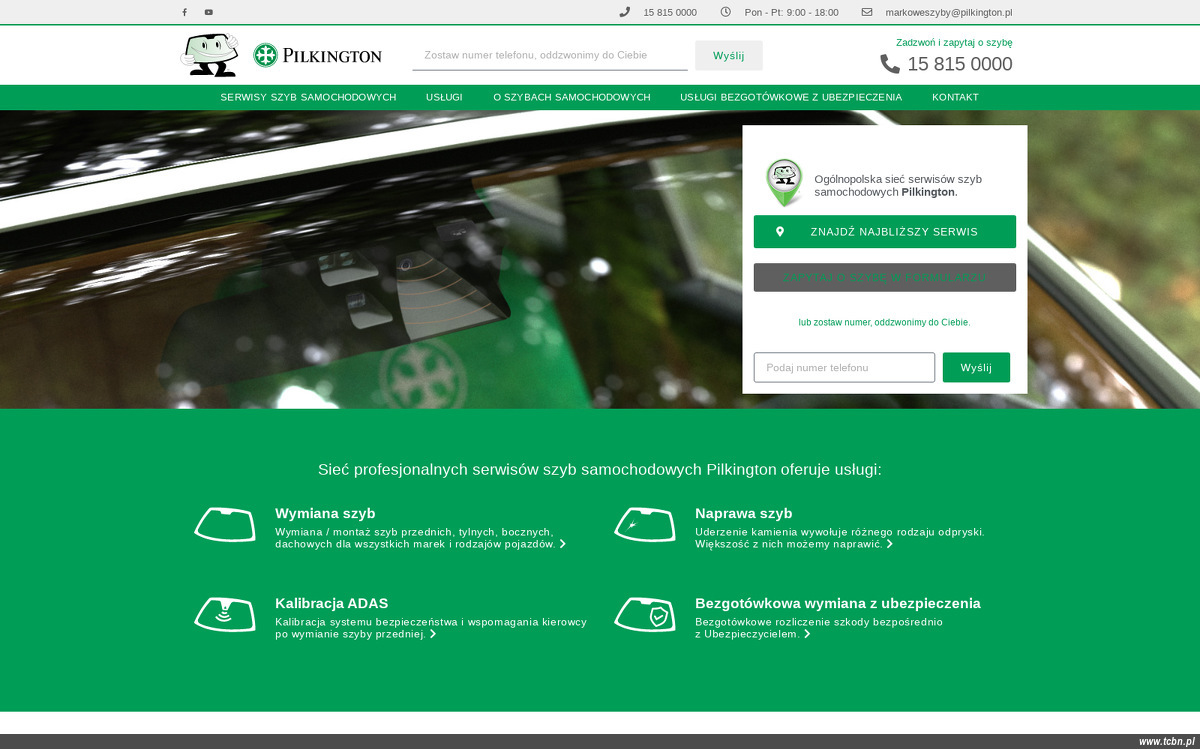Viewport: 1200px width, 749px height.
Task: Open the markoweszyby@pilkington.pl email link
Action: tap(949, 12)
